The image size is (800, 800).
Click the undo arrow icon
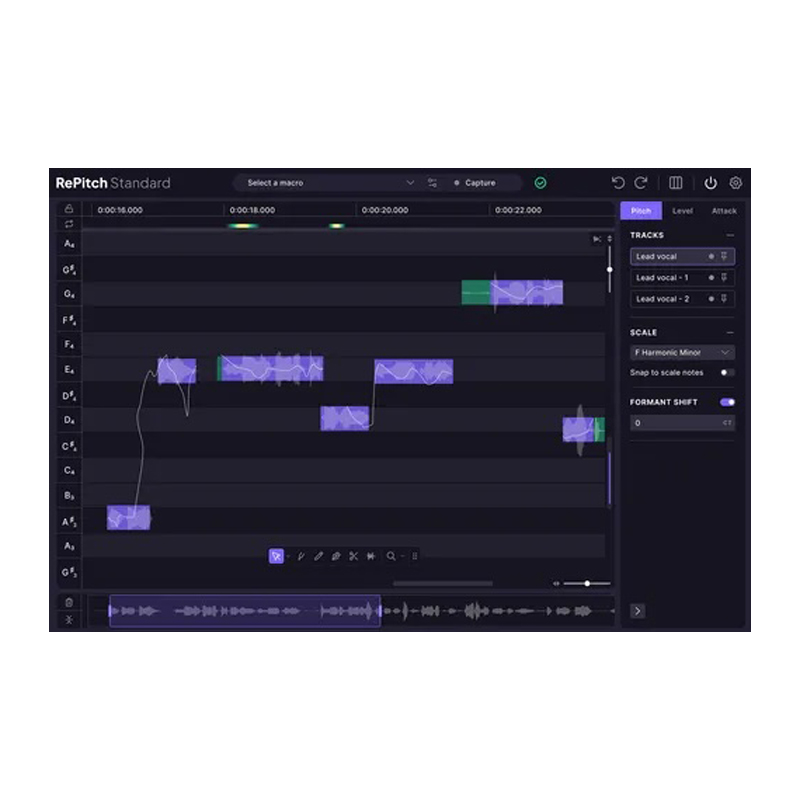(x=618, y=183)
